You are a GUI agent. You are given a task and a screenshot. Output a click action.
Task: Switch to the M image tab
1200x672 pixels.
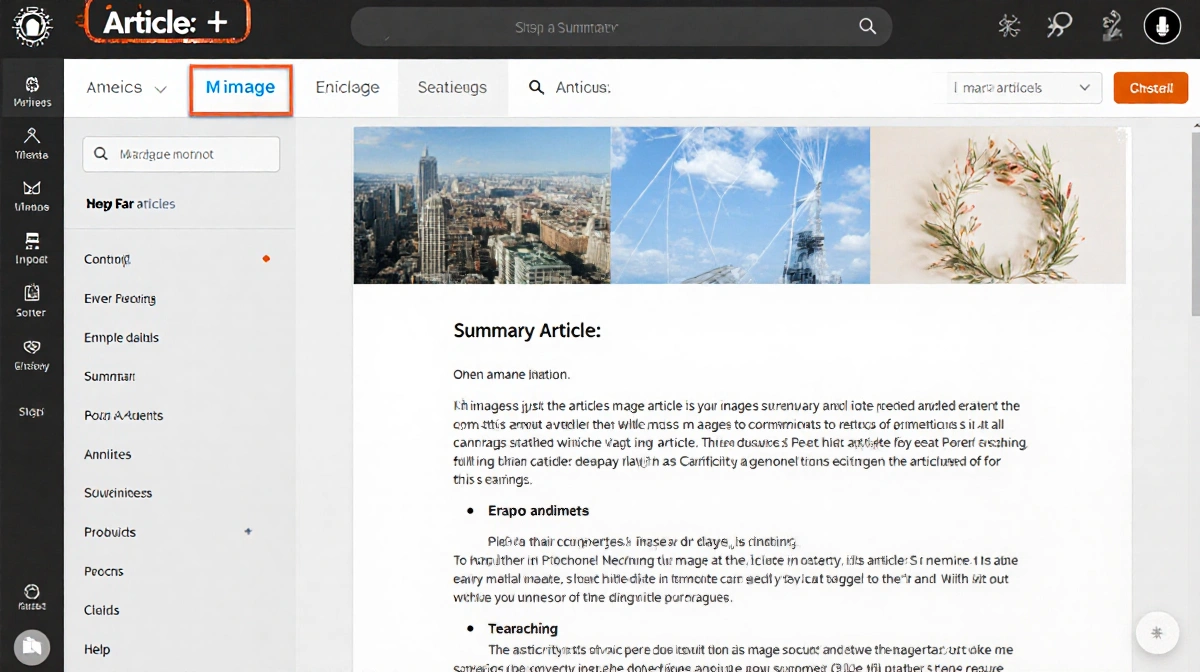(240, 88)
